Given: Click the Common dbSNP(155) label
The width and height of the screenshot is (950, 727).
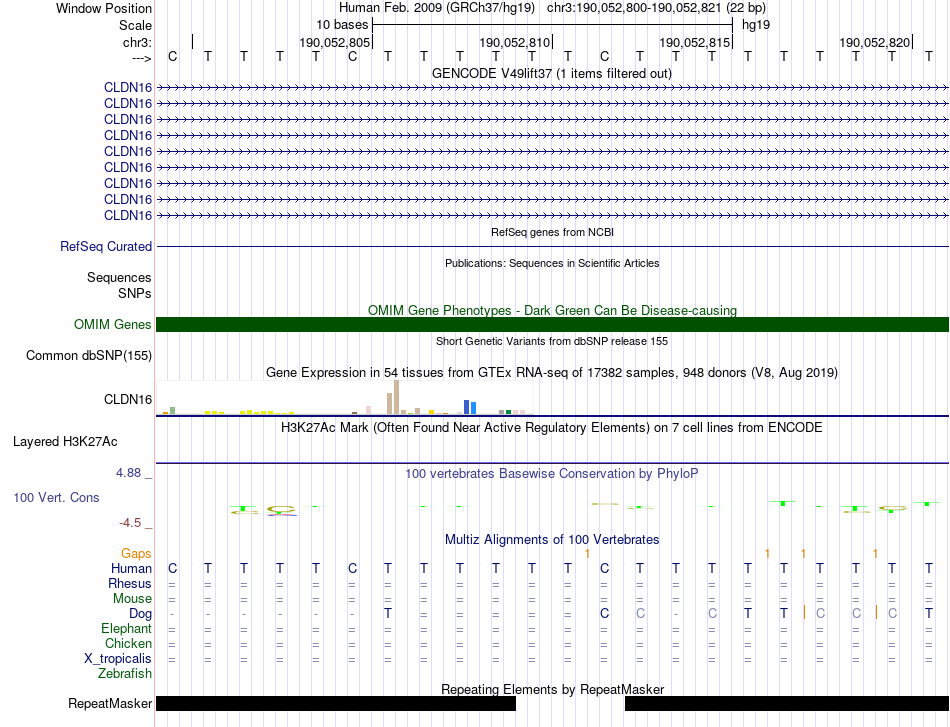Looking at the screenshot, I should tap(88, 356).
